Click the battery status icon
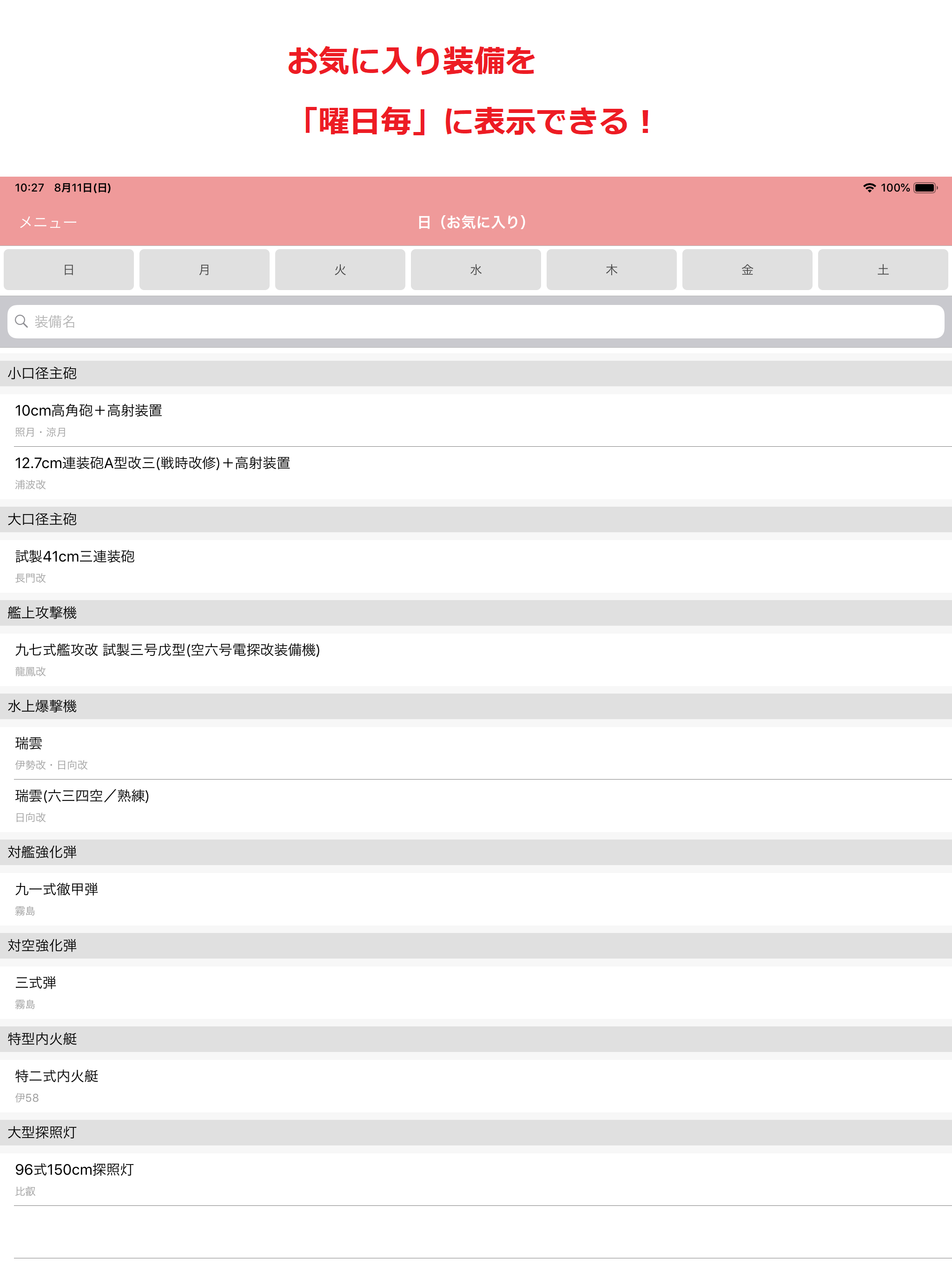 (926, 188)
